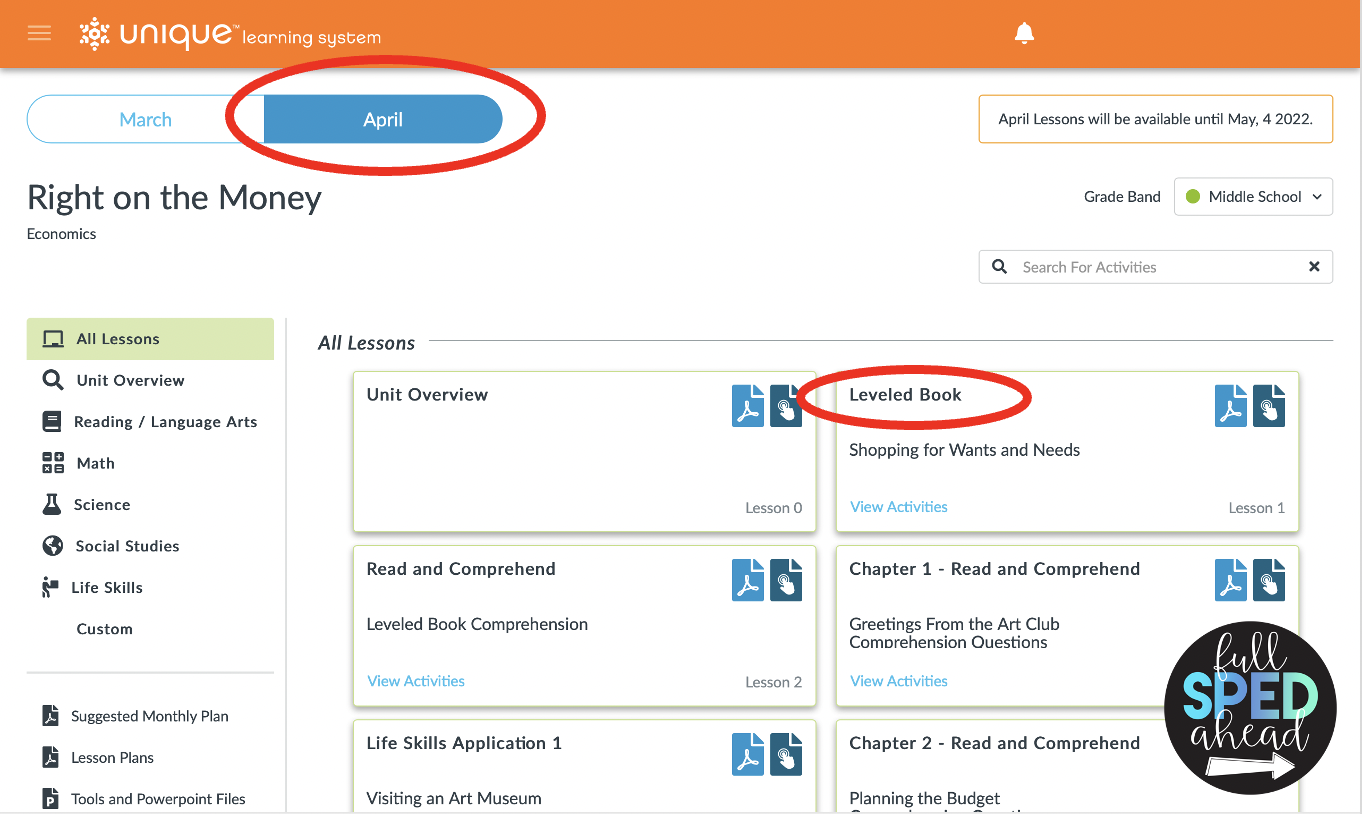
Task: Select Social Studies in the sidebar
Action: click(128, 546)
